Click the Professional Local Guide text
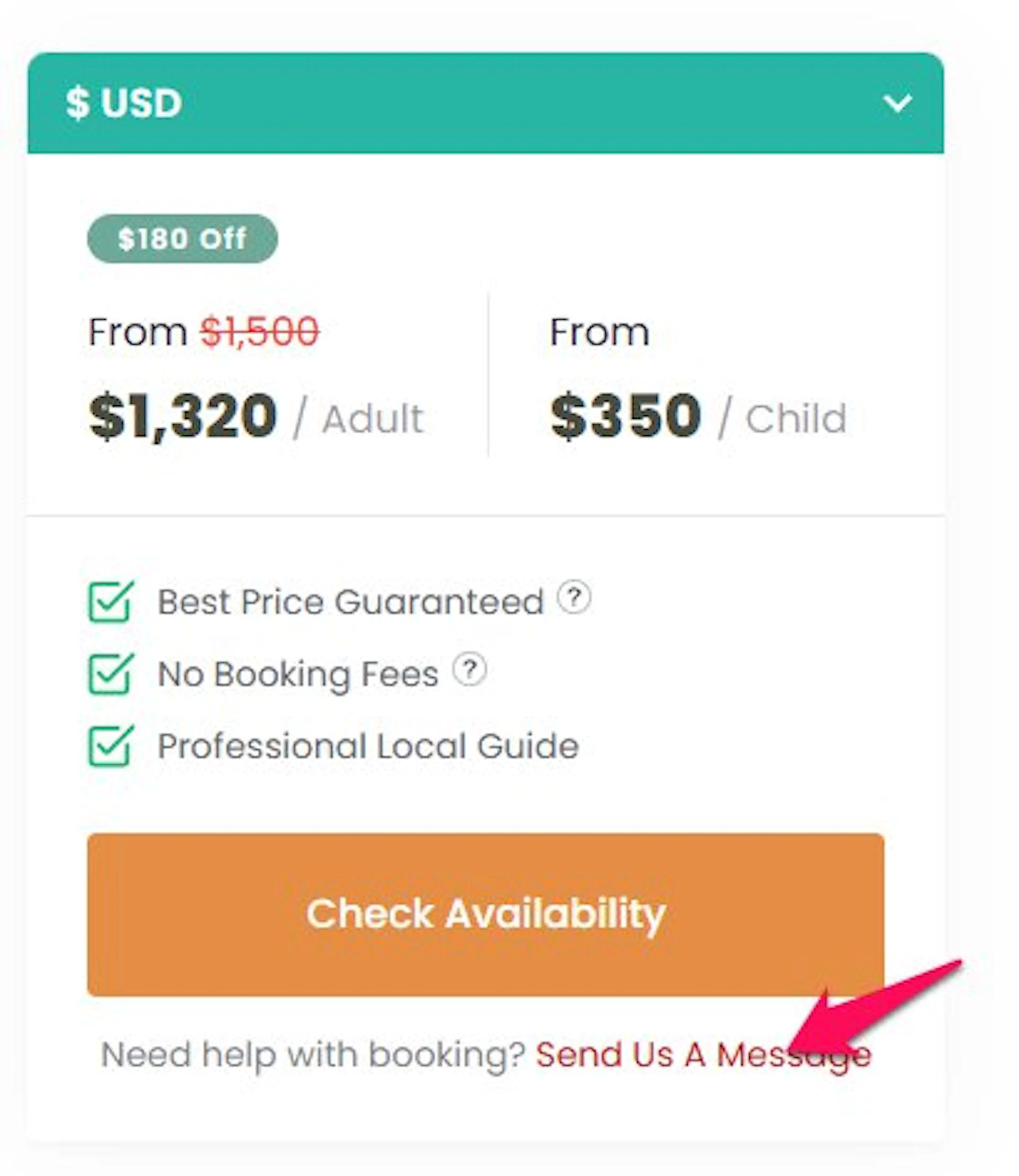This screenshot has height=1176, width=1019. click(x=368, y=746)
